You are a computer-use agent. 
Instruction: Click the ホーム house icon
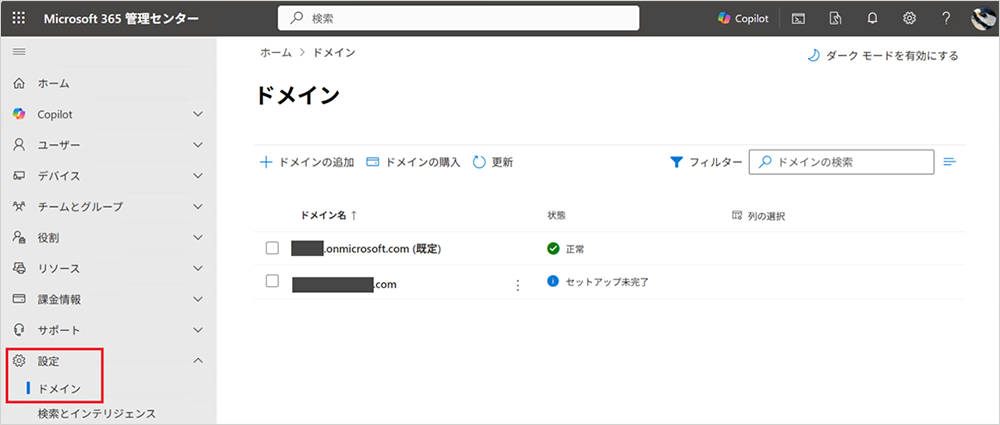tap(19, 84)
